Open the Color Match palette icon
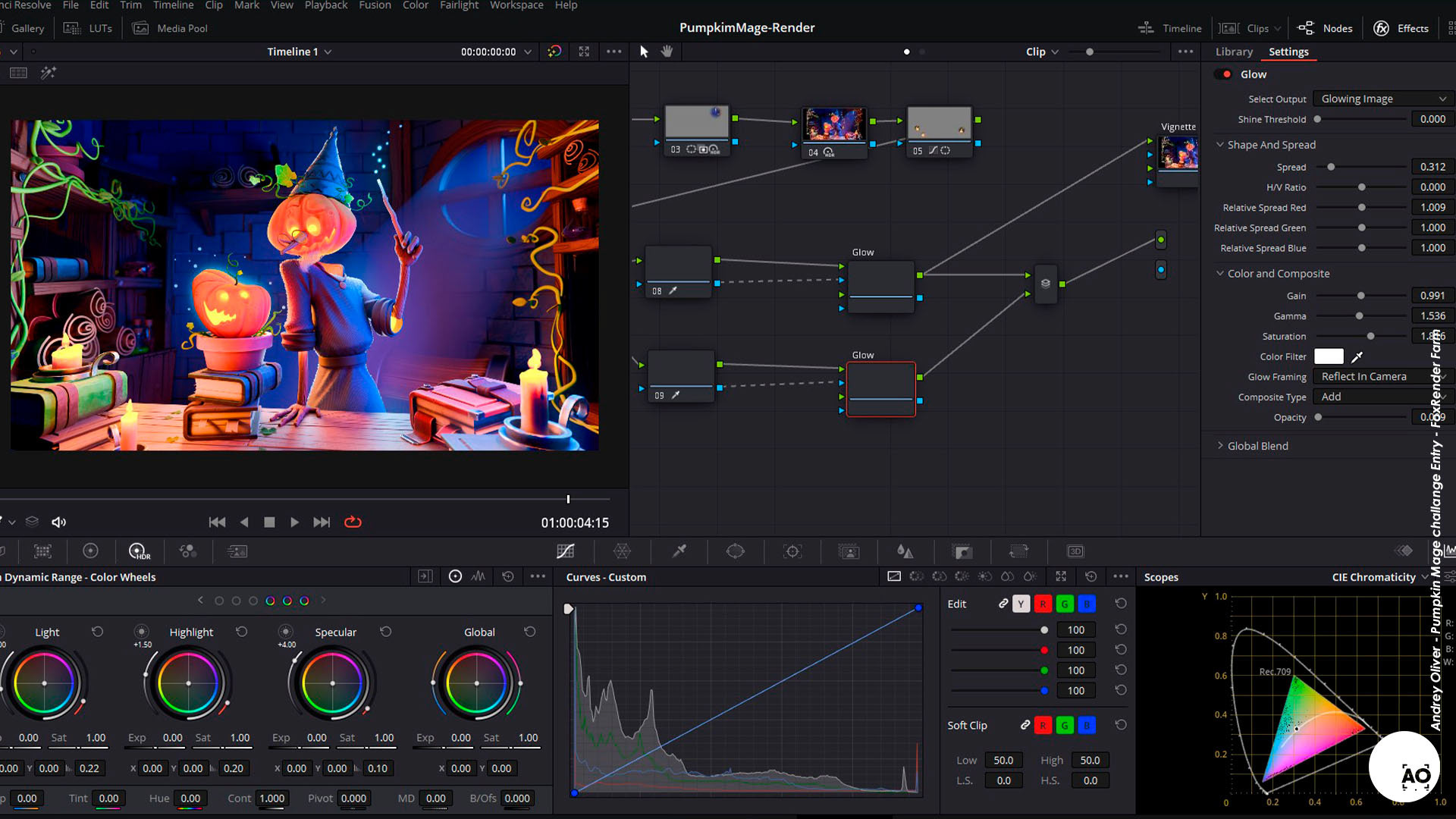 pyautogui.click(x=42, y=551)
